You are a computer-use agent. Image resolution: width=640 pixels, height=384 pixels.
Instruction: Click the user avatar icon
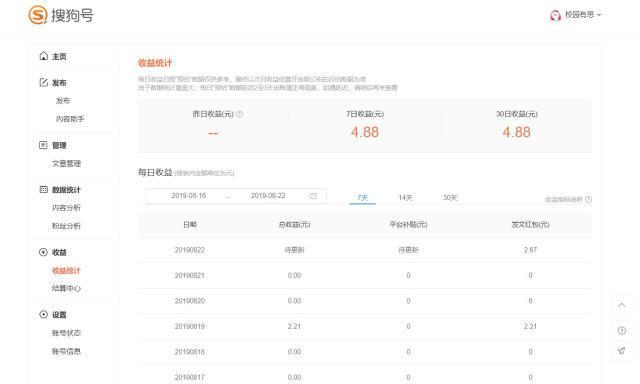(556, 16)
